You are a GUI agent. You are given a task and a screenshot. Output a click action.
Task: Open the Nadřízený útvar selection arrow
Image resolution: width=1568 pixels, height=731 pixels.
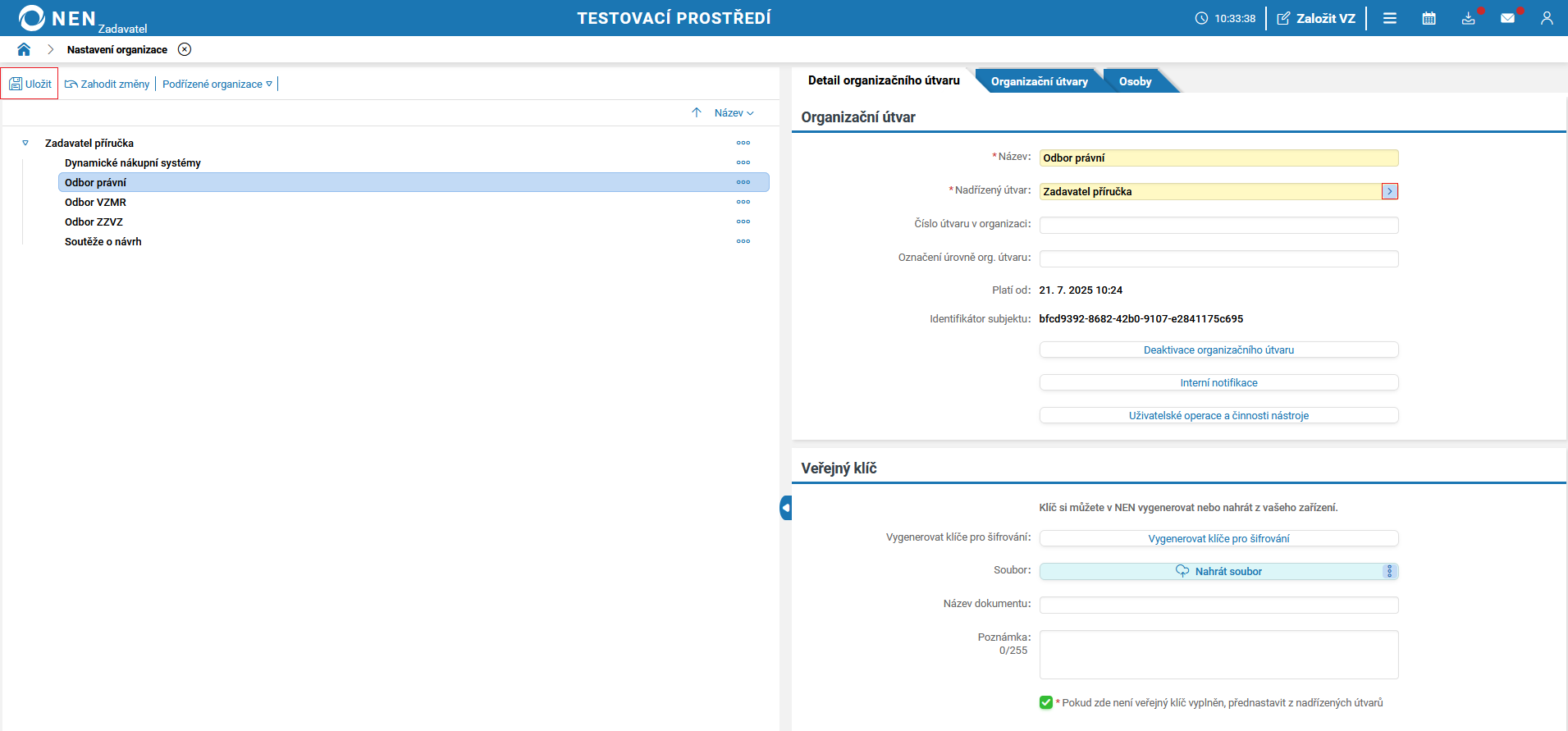pos(1390,191)
